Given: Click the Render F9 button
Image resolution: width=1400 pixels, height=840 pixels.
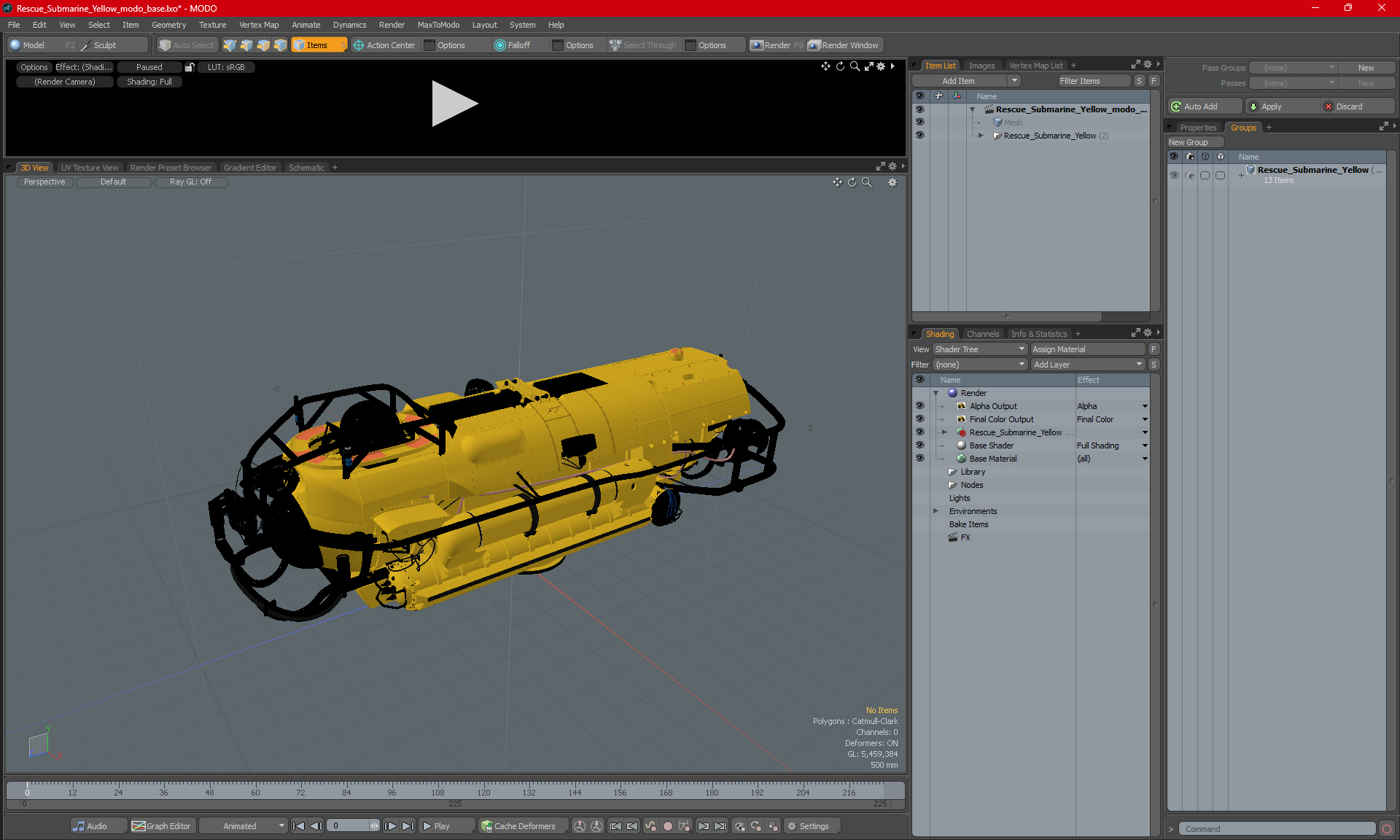Looking at the screenshot, I should pos(777,45).
